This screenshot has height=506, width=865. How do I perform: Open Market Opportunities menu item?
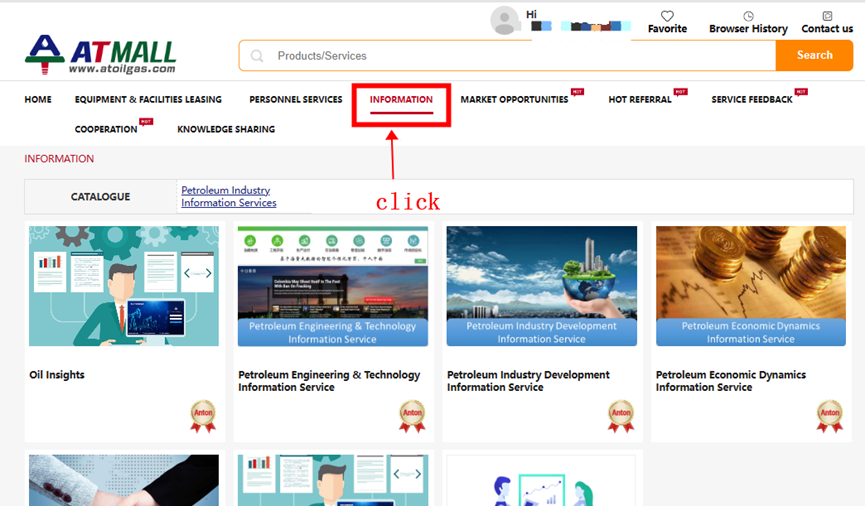514,100
